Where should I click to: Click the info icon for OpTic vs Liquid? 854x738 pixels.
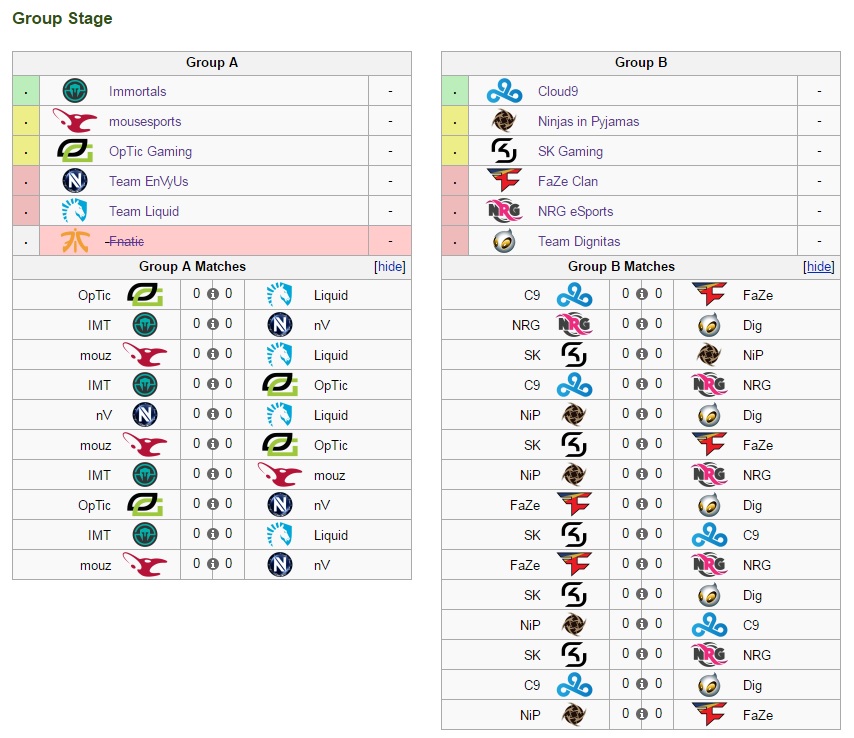click(x=212, y=295)
